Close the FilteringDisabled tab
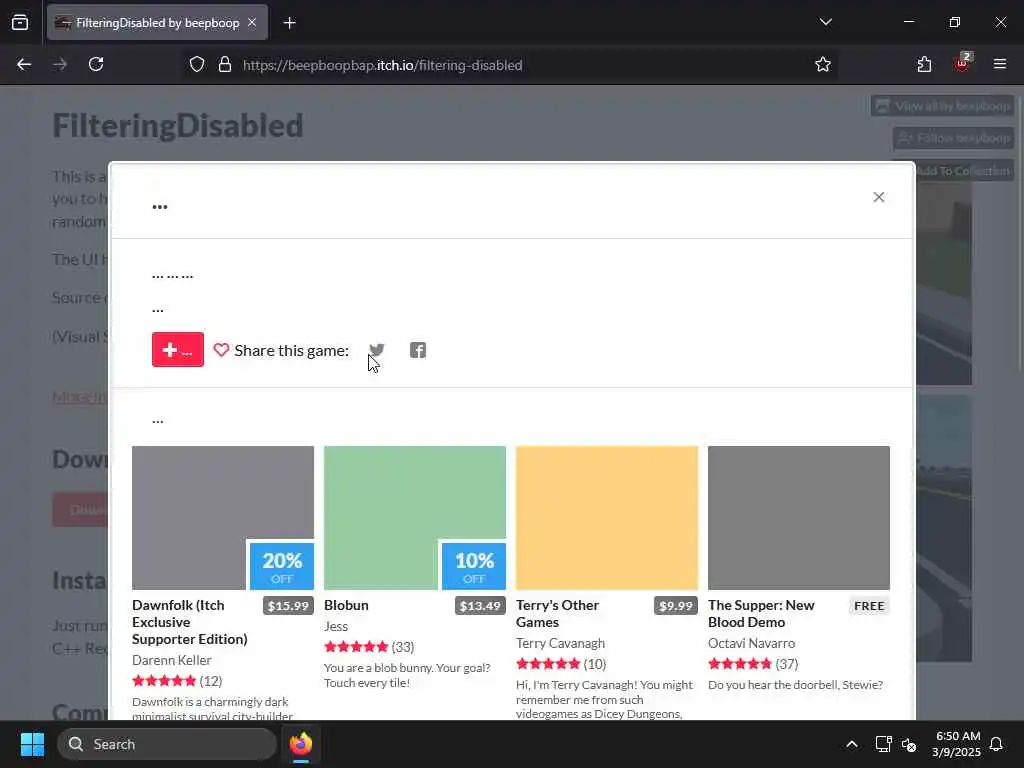Image resolution: width=1024 pixels, height=768 pixels. tap(252, 22)
